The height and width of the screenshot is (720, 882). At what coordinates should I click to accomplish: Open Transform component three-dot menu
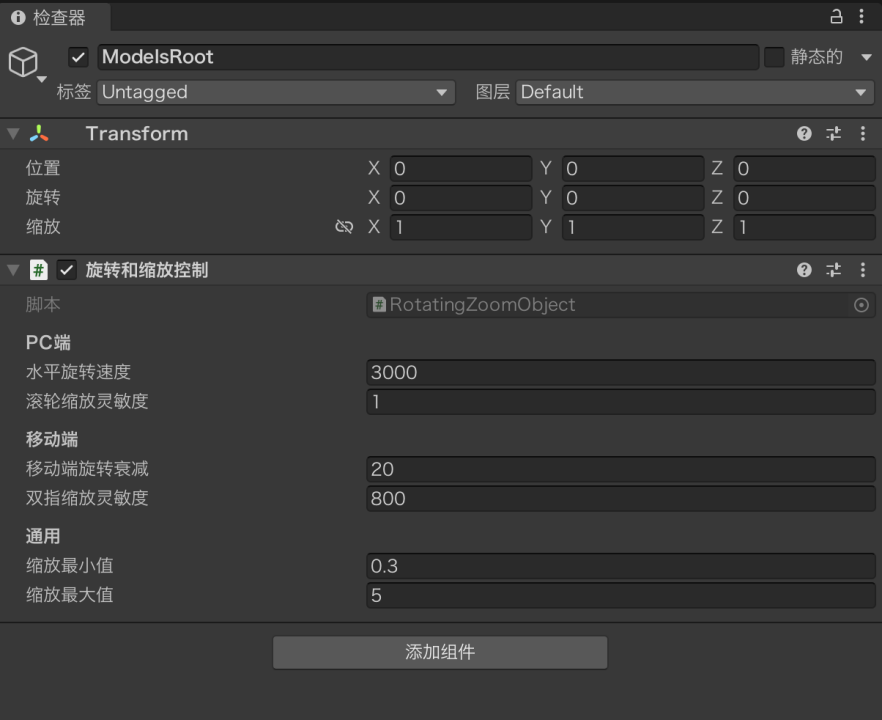tap(863, 133)
